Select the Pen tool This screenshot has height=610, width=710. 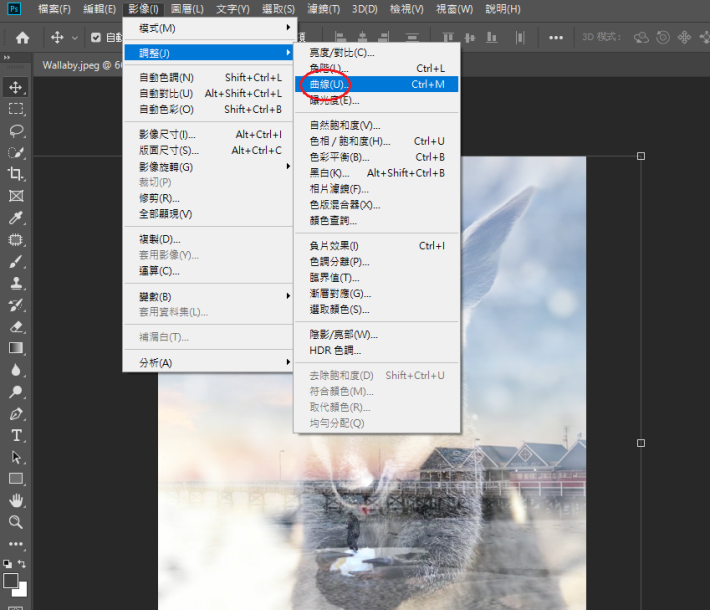[16, 413]
